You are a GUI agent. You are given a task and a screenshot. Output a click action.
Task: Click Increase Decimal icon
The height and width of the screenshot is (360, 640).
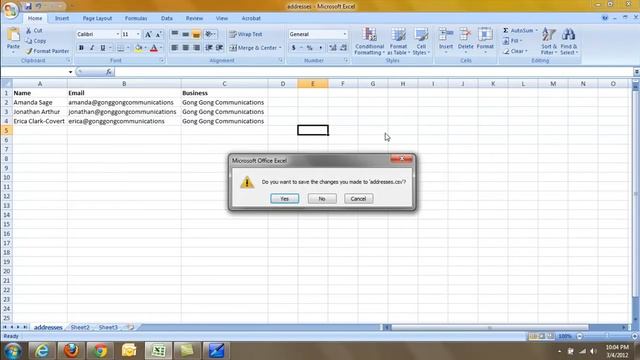(333, 48)
